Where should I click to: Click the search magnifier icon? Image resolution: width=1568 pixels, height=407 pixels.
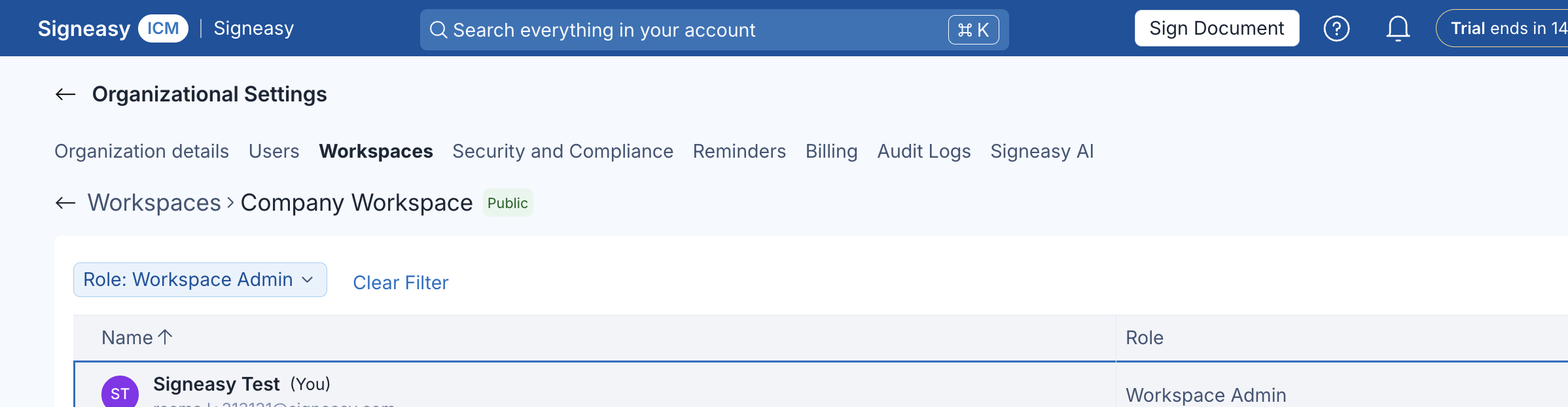[x=438, y=30]
